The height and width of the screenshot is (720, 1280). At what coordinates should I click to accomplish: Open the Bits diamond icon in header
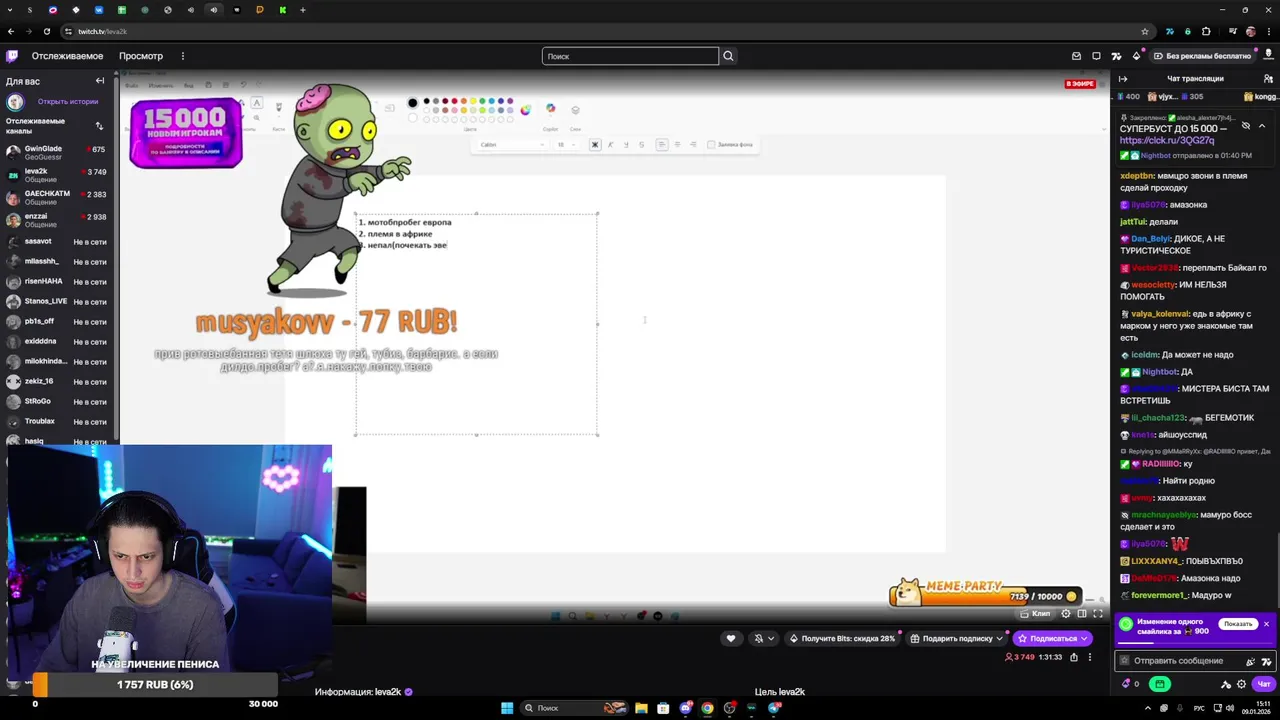pyautogui.click(x=1136, y=56)
